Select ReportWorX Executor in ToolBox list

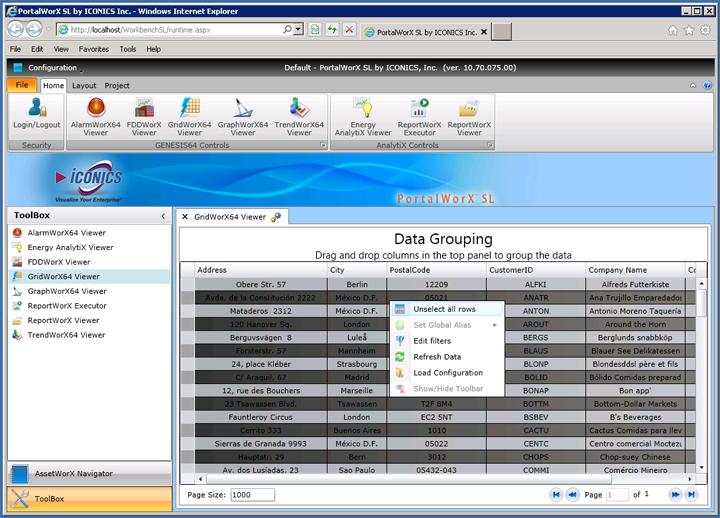point(89,306)
